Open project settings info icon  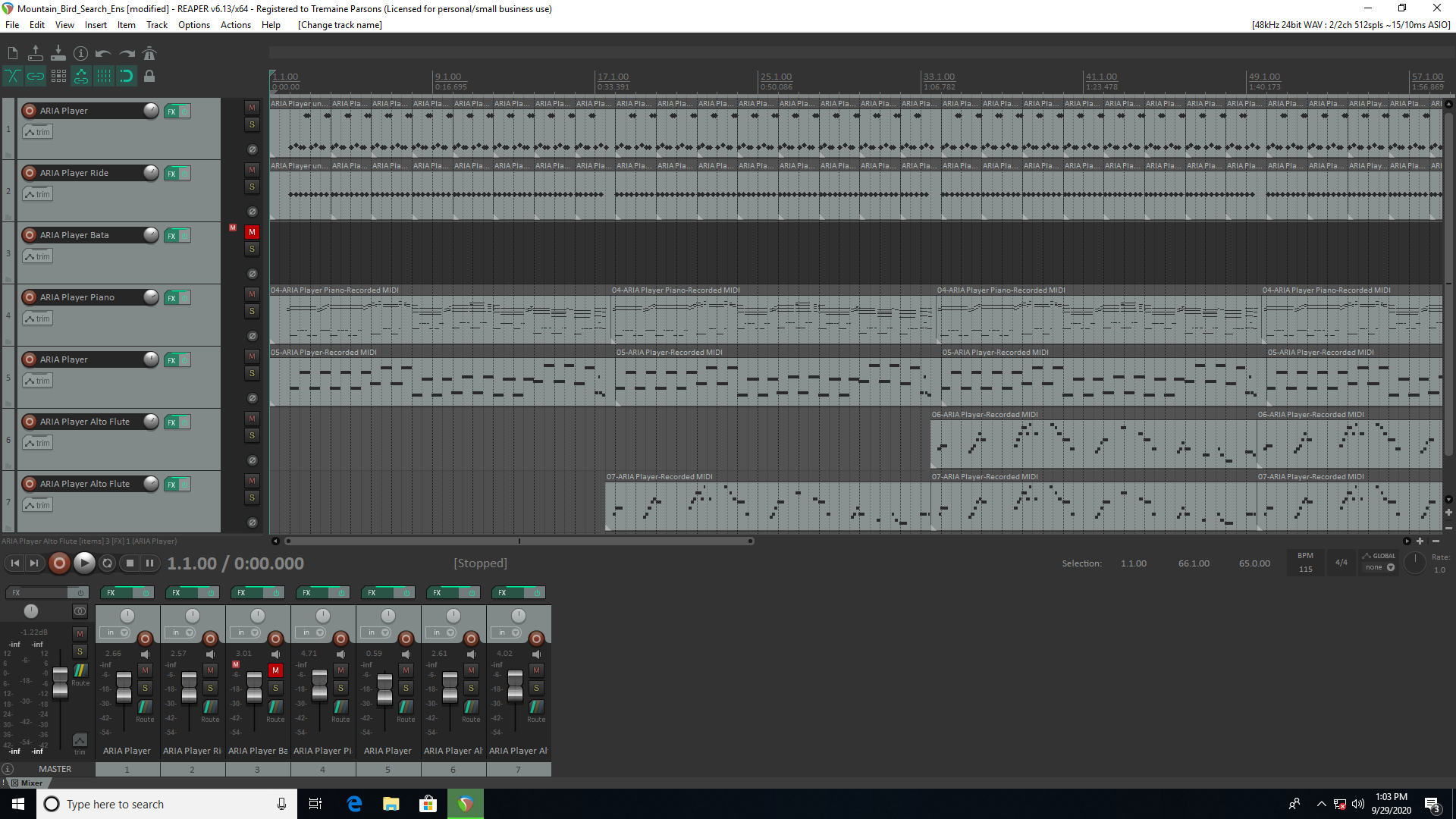[x=81, y=53]
